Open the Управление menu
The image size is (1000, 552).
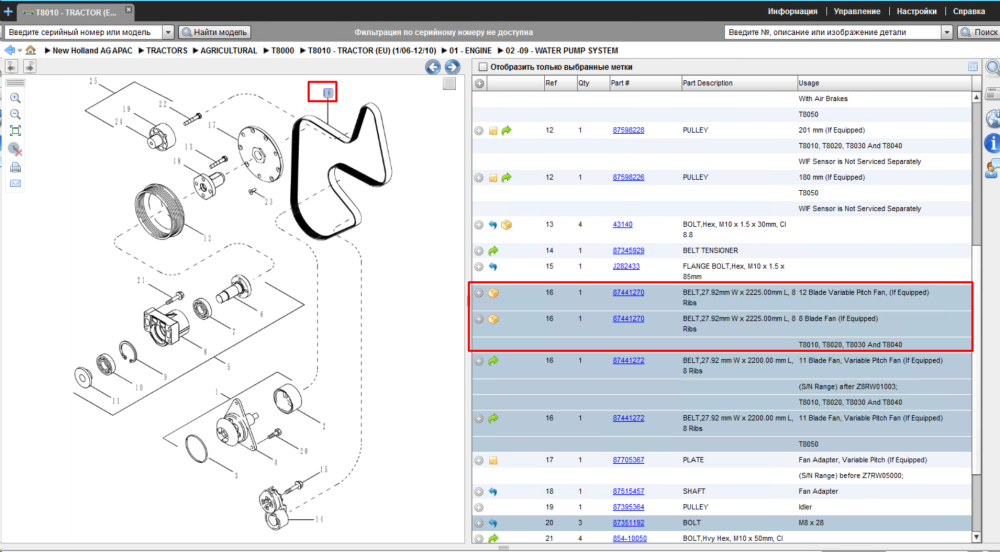click(x=857, y=11)
